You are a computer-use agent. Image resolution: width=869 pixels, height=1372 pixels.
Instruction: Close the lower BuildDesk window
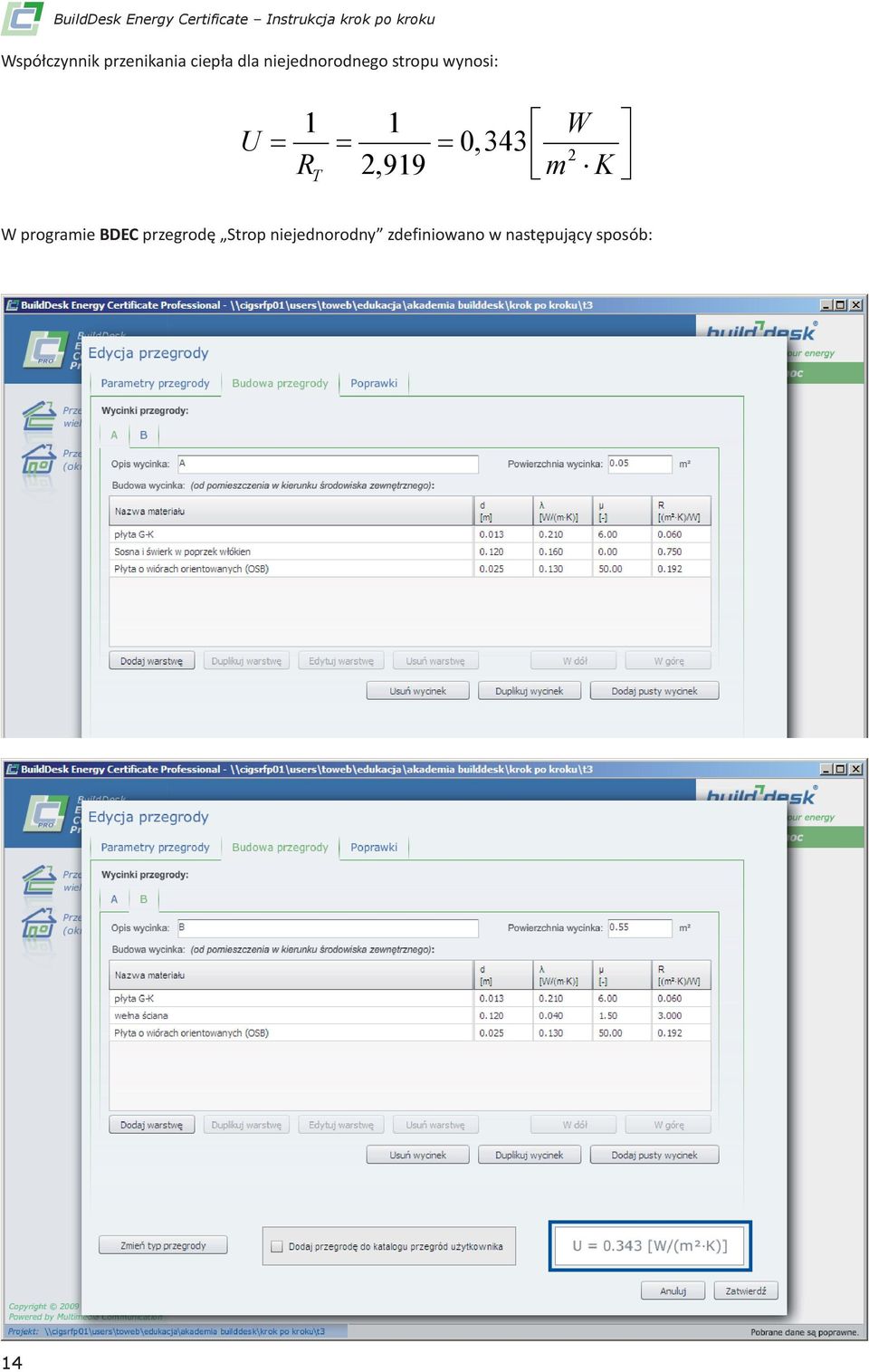tap(855, 769)
